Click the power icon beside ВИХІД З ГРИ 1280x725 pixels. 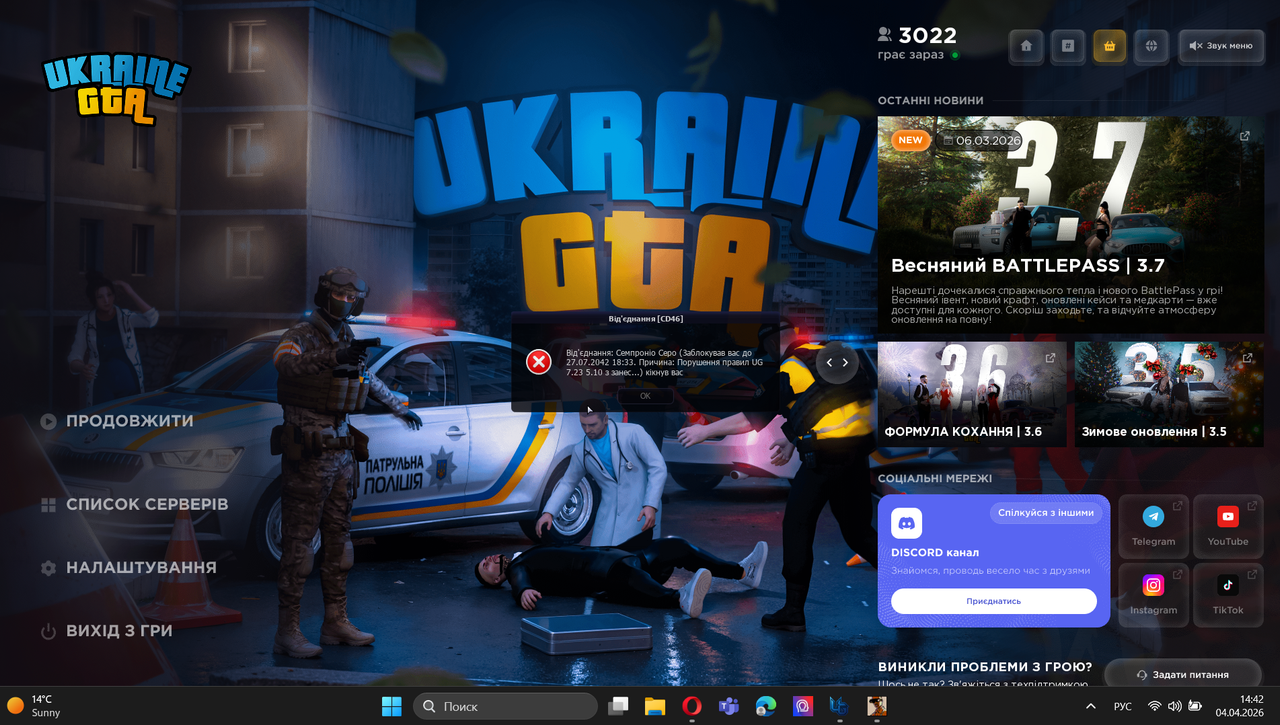[x=48, y=631]
